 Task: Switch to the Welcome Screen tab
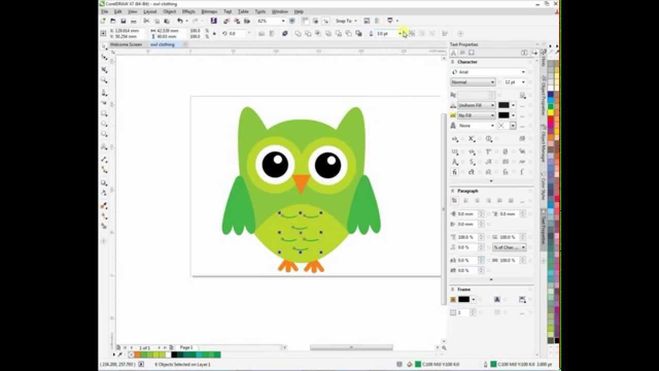[x=126, y=44]
